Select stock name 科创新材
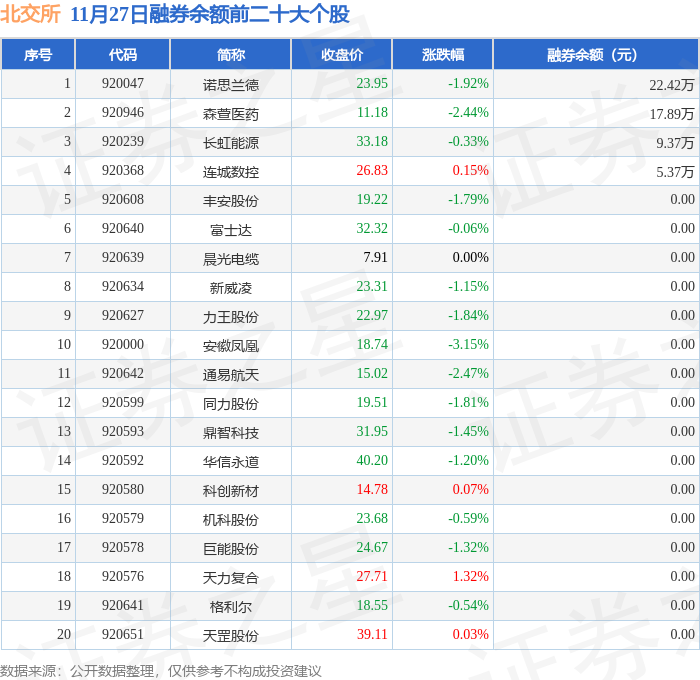 click(x=230, y=491)
